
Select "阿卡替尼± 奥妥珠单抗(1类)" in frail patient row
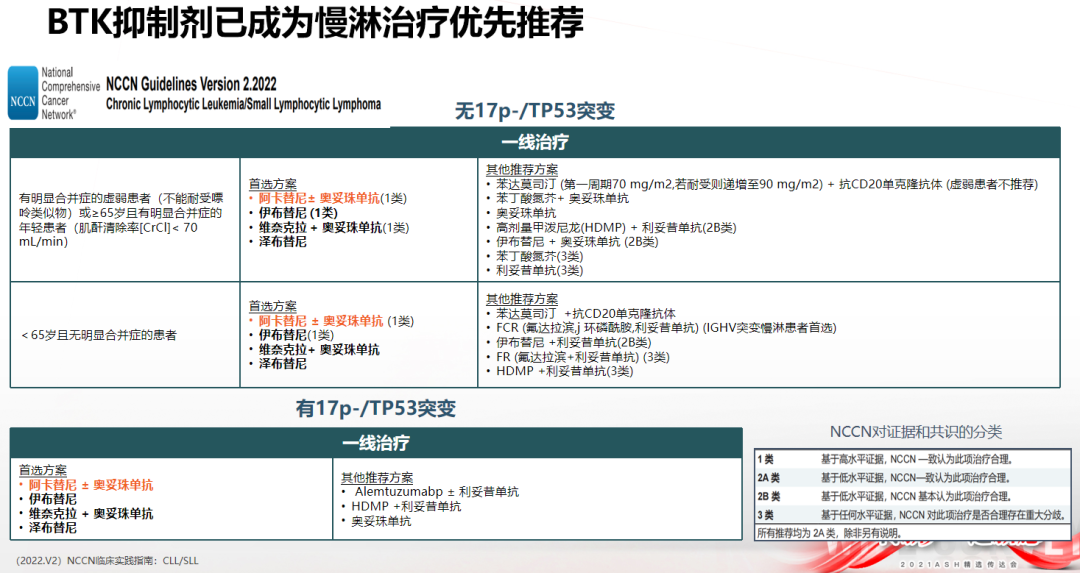click(x=333, y=198)
